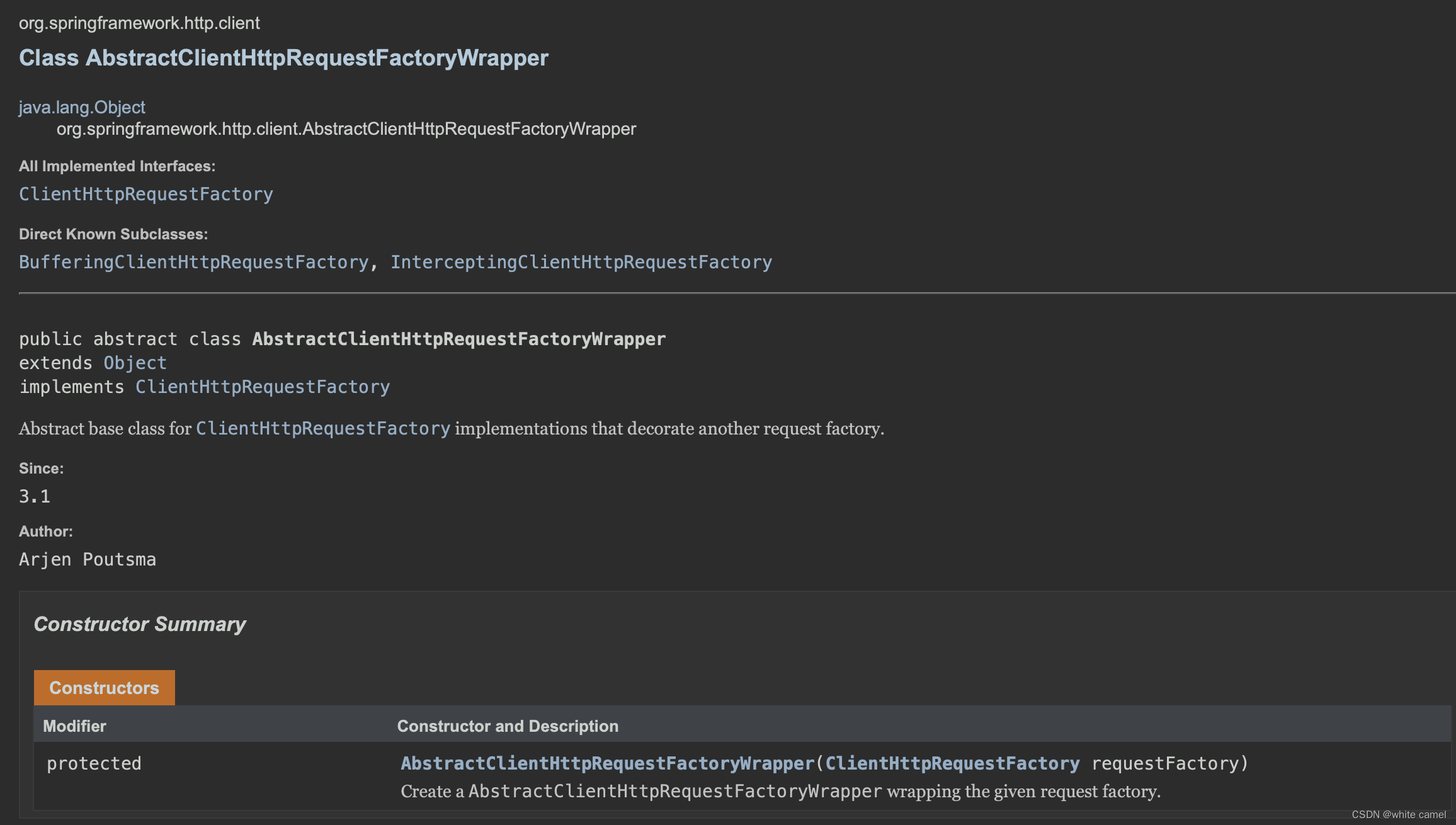
Task: Click the author name Arjen Poutsma
Action: click(x=88, y=559)
